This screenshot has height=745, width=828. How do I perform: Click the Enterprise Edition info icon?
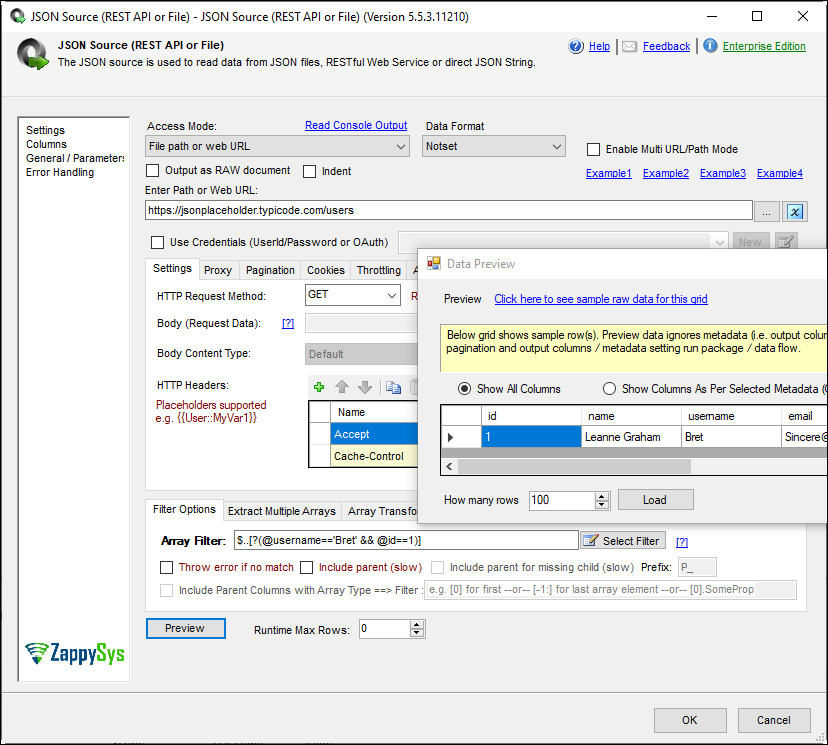tap(710, 46)
